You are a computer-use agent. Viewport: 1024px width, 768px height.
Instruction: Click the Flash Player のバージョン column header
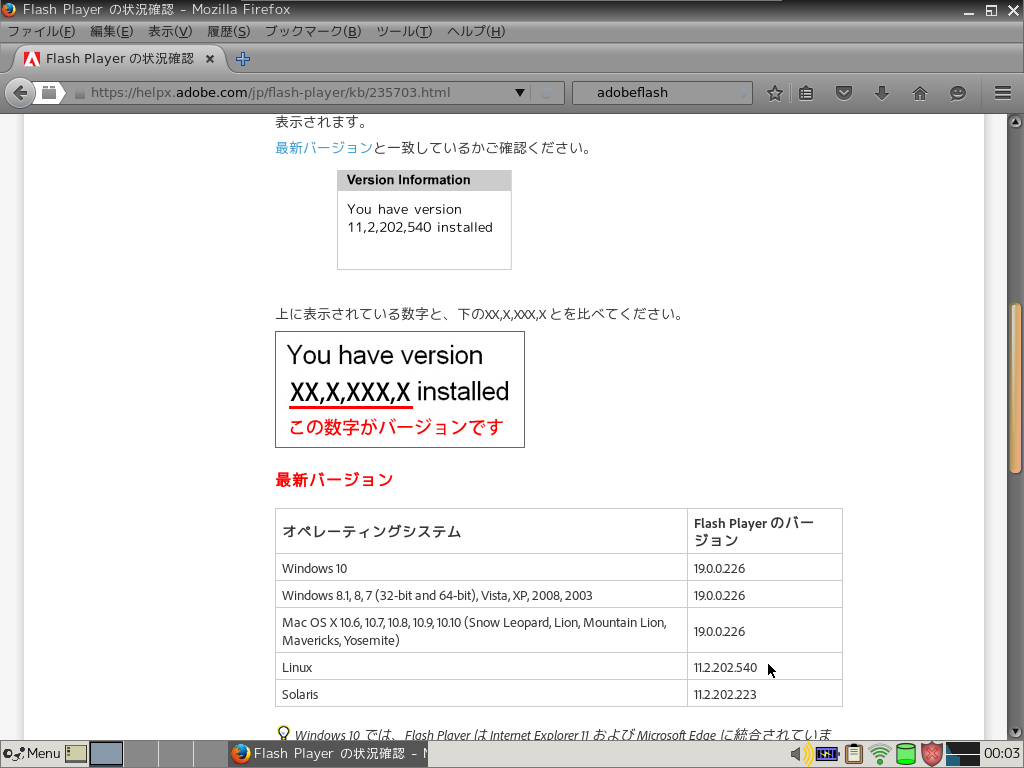(765, 532)
